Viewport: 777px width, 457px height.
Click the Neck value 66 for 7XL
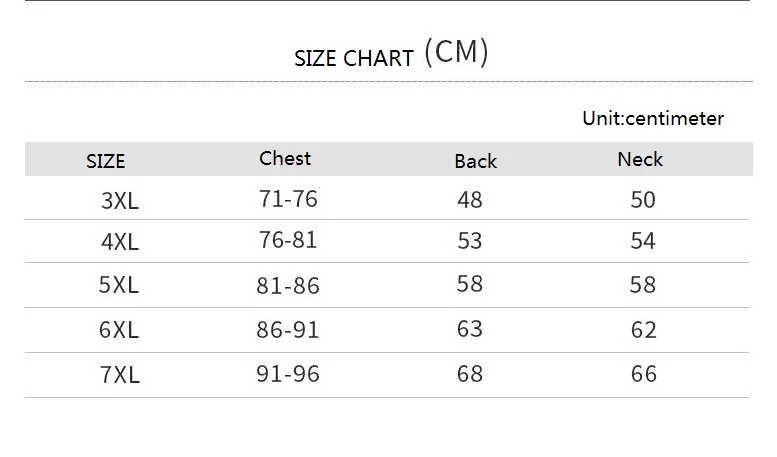pyautogui.click(x=644, y=374)
